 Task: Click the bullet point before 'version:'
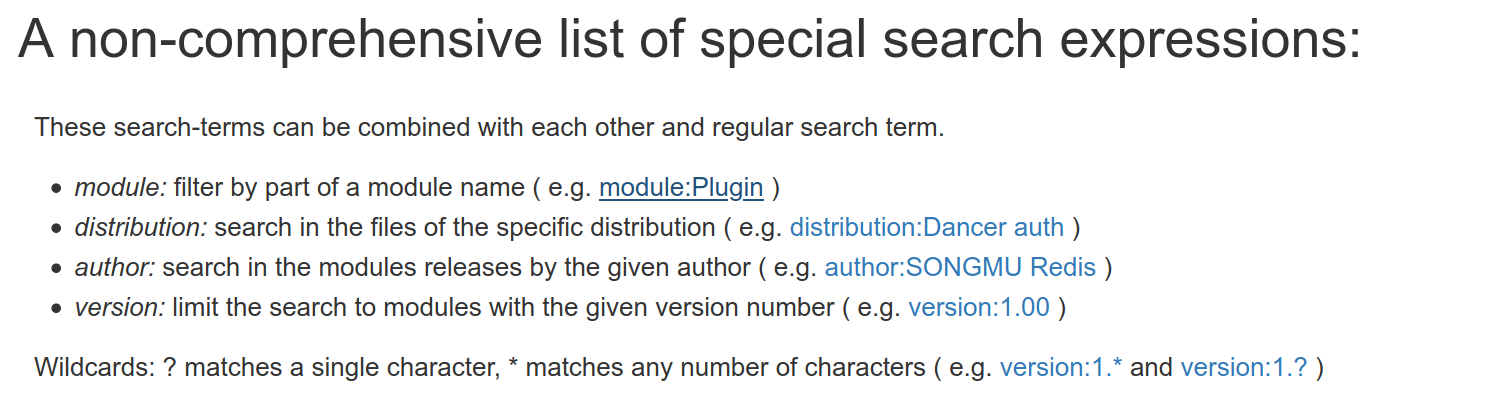(56, 309)
